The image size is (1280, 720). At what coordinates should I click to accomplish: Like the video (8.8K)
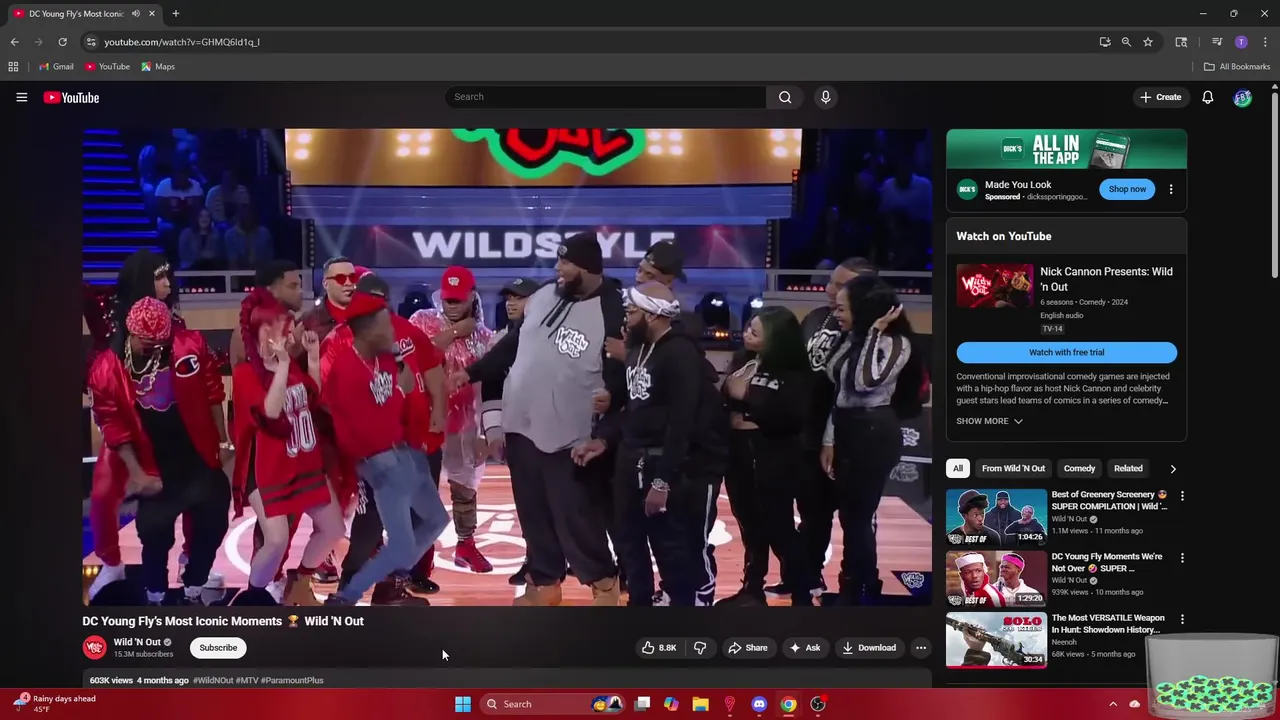coord(659,648)
